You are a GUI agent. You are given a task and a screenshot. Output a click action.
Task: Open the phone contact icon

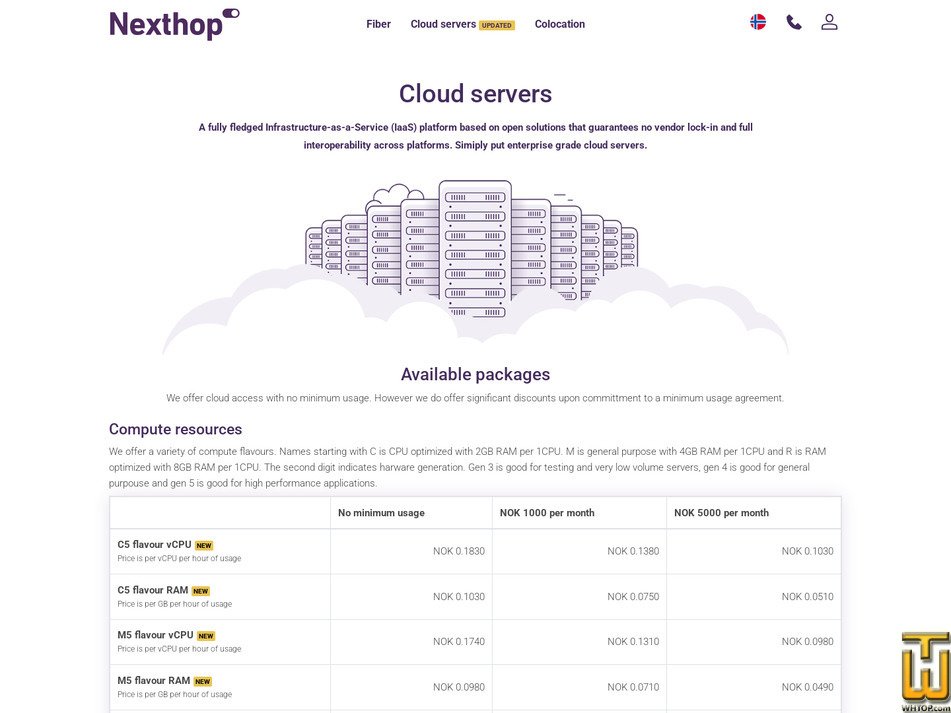[x=794, y=22]
